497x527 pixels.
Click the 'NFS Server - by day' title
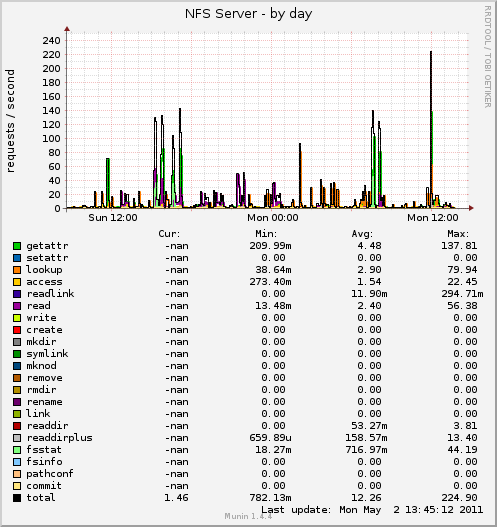pos(248,14)
